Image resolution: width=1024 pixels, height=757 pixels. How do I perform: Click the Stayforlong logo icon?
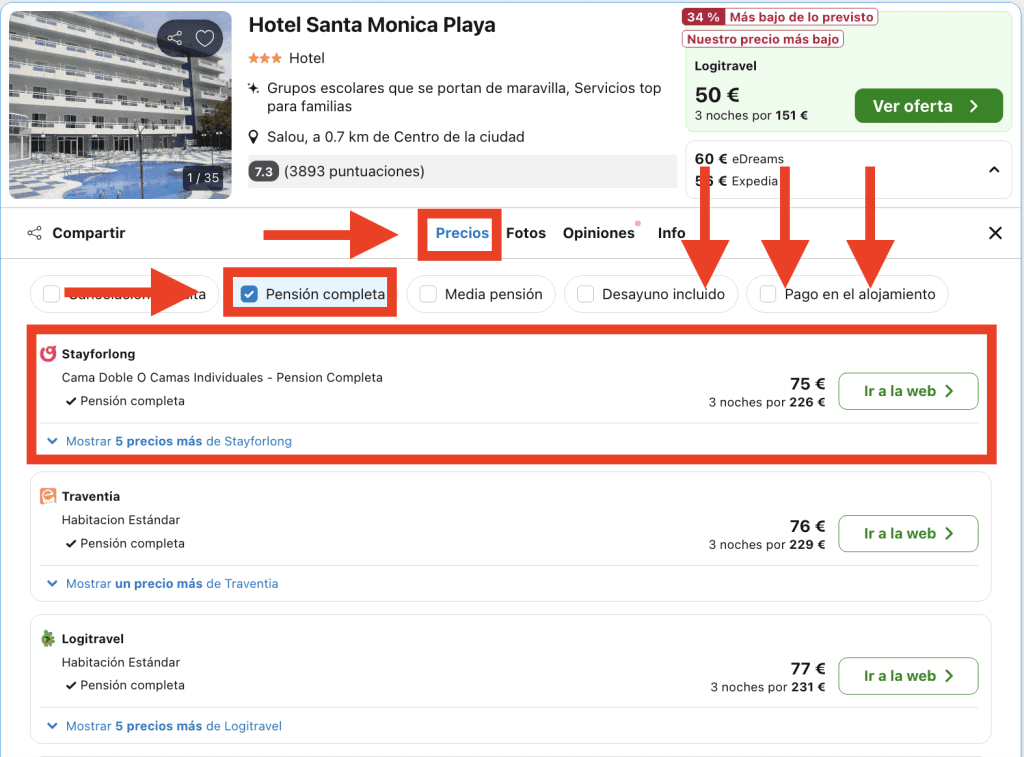click(x=48, y=354)
